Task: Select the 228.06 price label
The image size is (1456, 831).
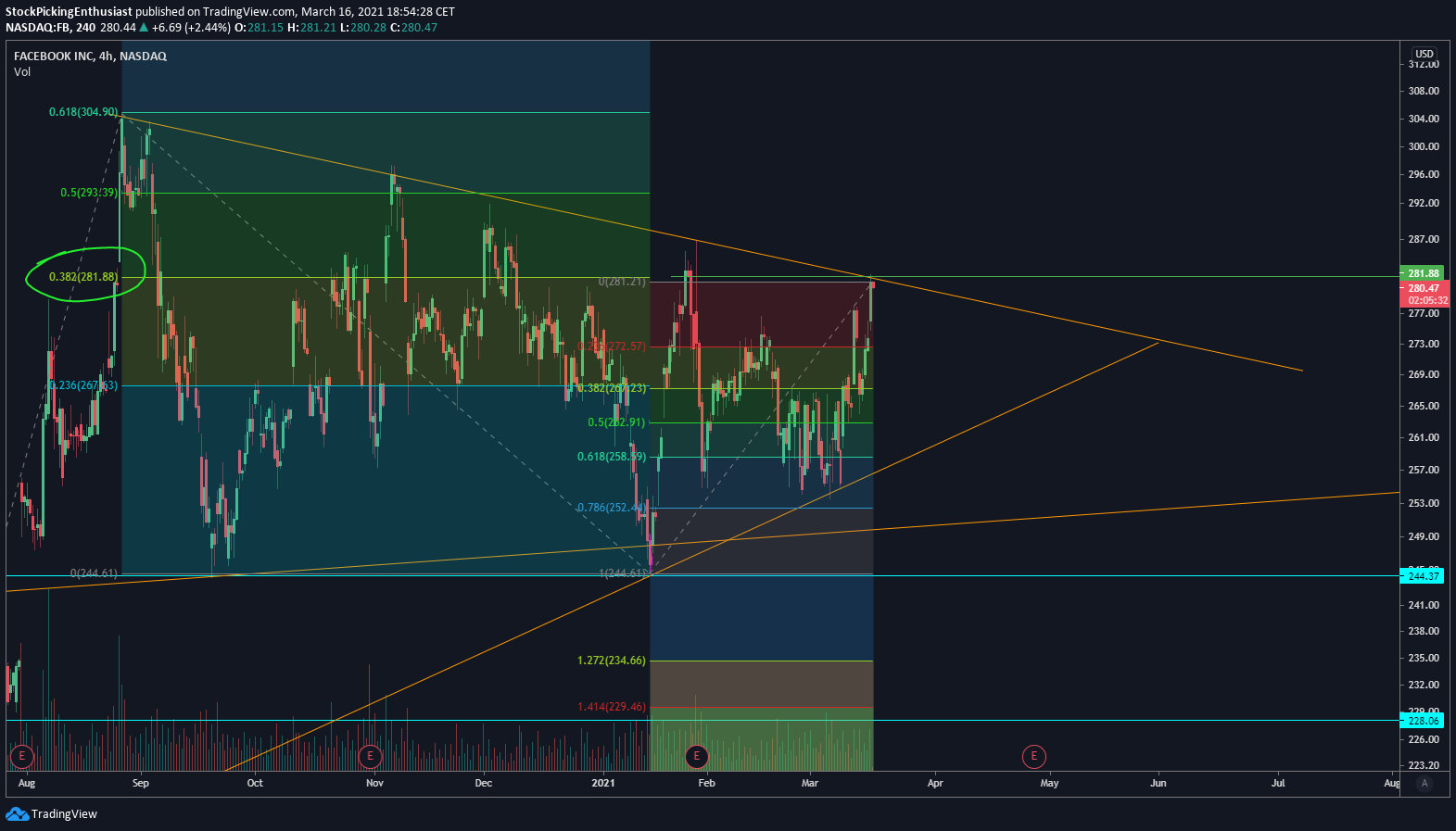Action: tap(1424, 721)
